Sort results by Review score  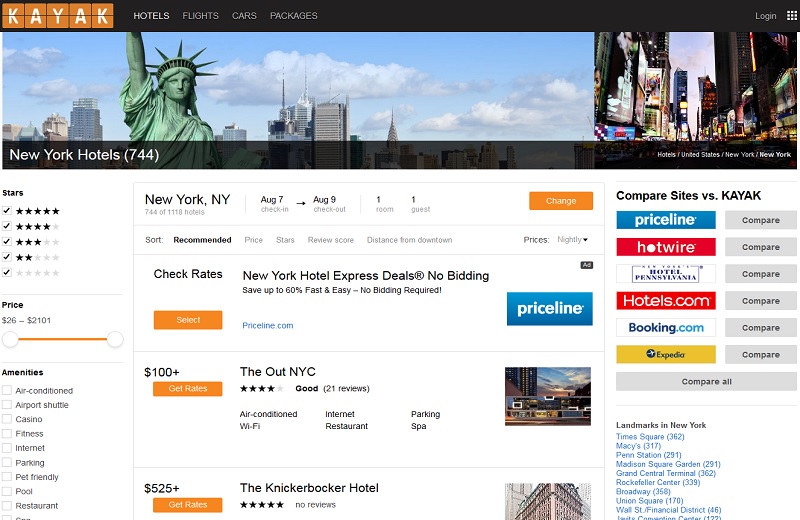pyautogui.click(x=331, y=240)
